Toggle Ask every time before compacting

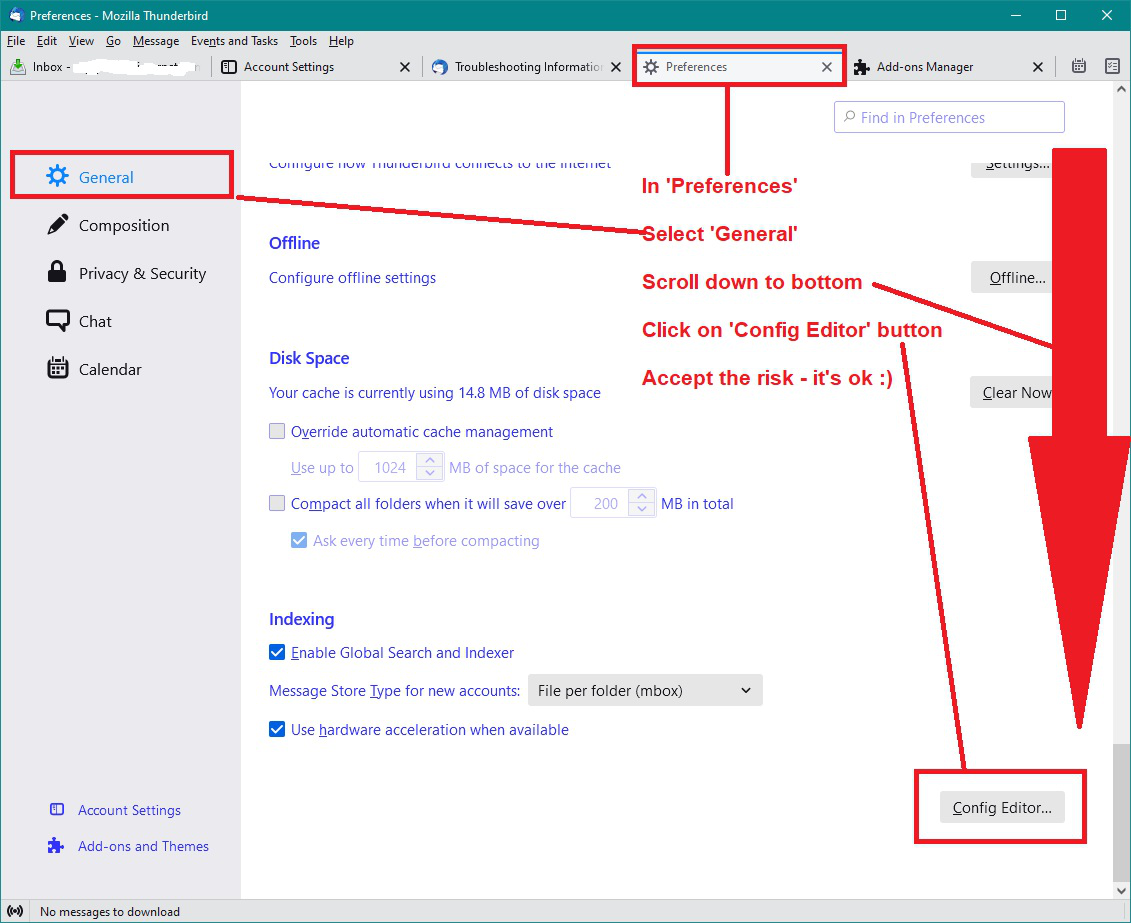[x=299, y=540]
